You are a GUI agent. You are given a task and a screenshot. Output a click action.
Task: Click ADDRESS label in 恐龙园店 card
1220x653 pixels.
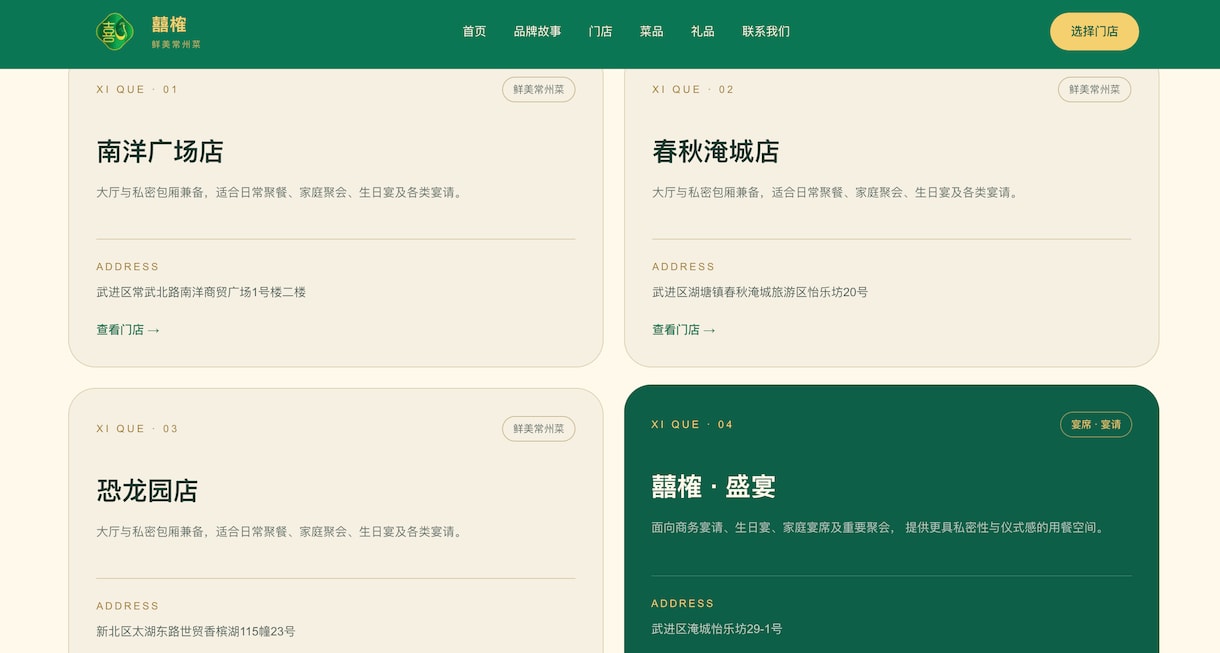click(x=128, y=605)
